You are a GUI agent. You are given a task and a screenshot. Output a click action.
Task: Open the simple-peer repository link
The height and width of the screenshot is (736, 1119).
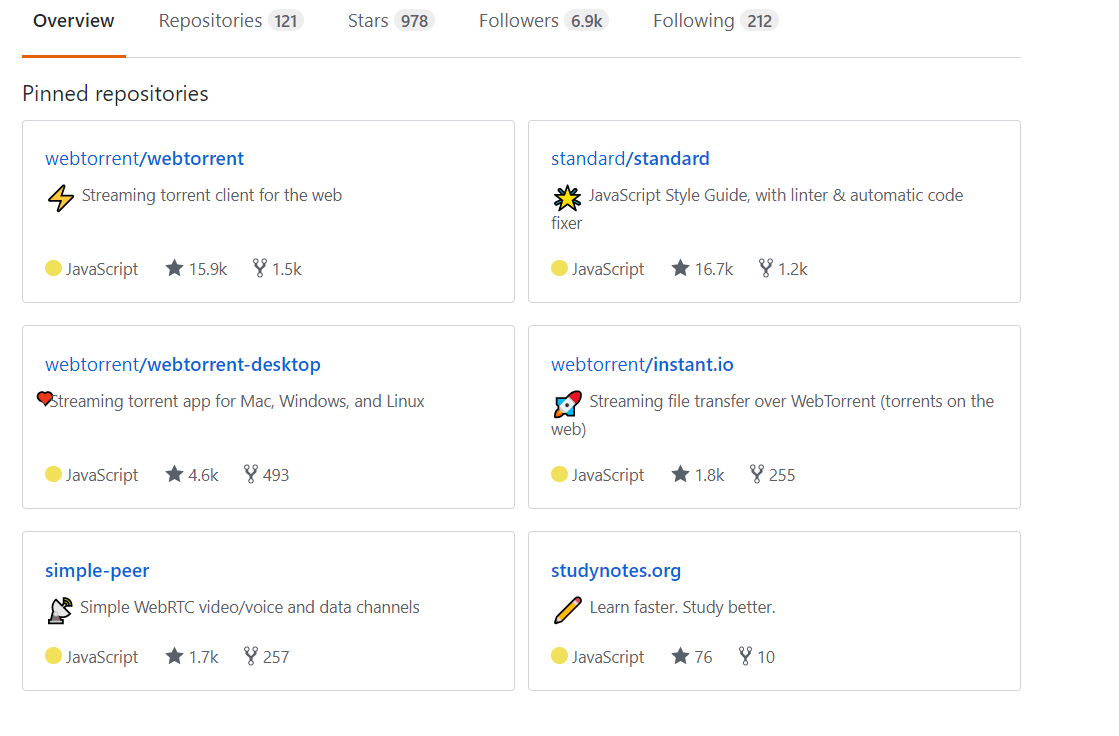97,570
